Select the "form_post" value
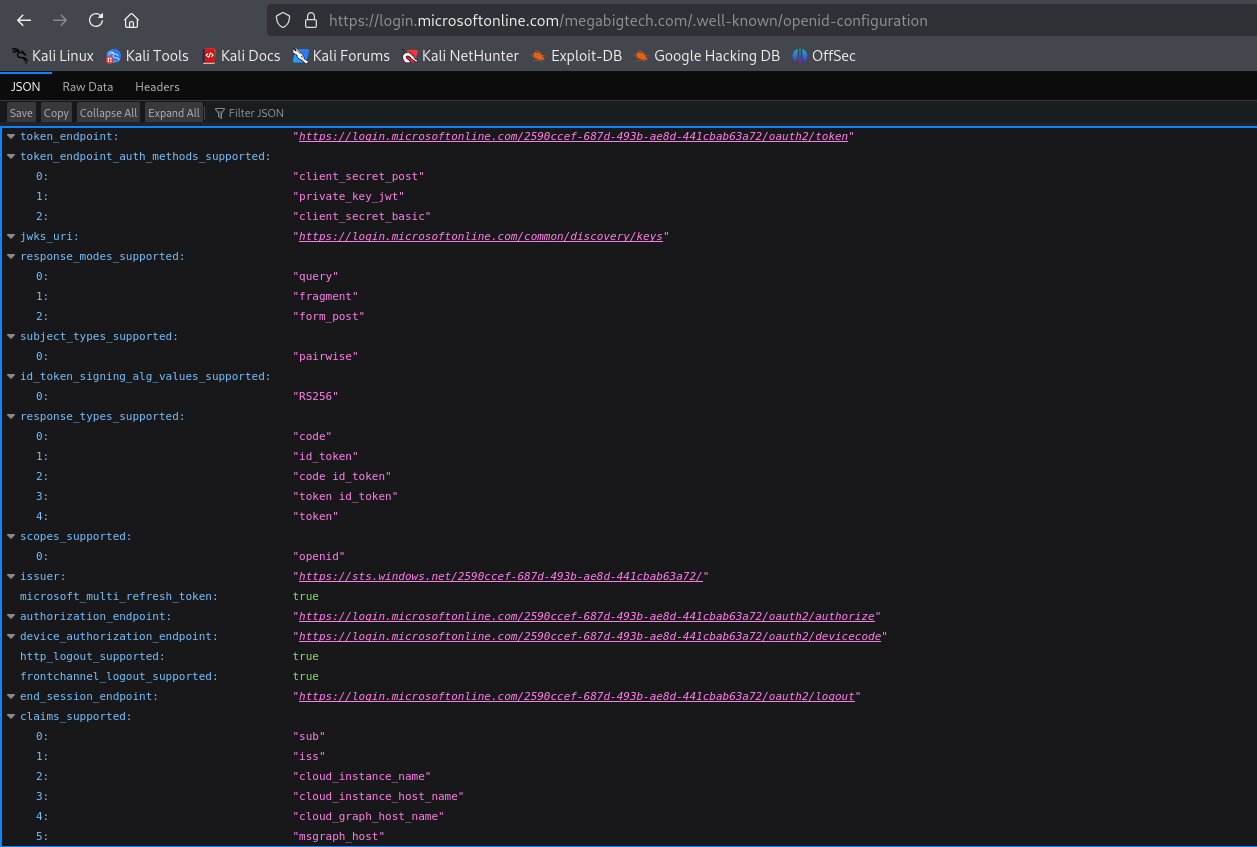The height and width of the screenshot is (847, 1257). point(329,316)
